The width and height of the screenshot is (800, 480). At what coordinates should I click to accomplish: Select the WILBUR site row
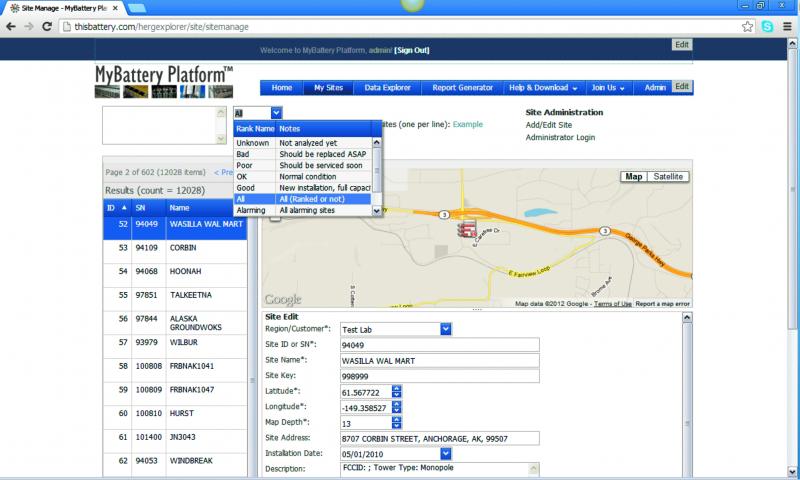tap(175, 346)
